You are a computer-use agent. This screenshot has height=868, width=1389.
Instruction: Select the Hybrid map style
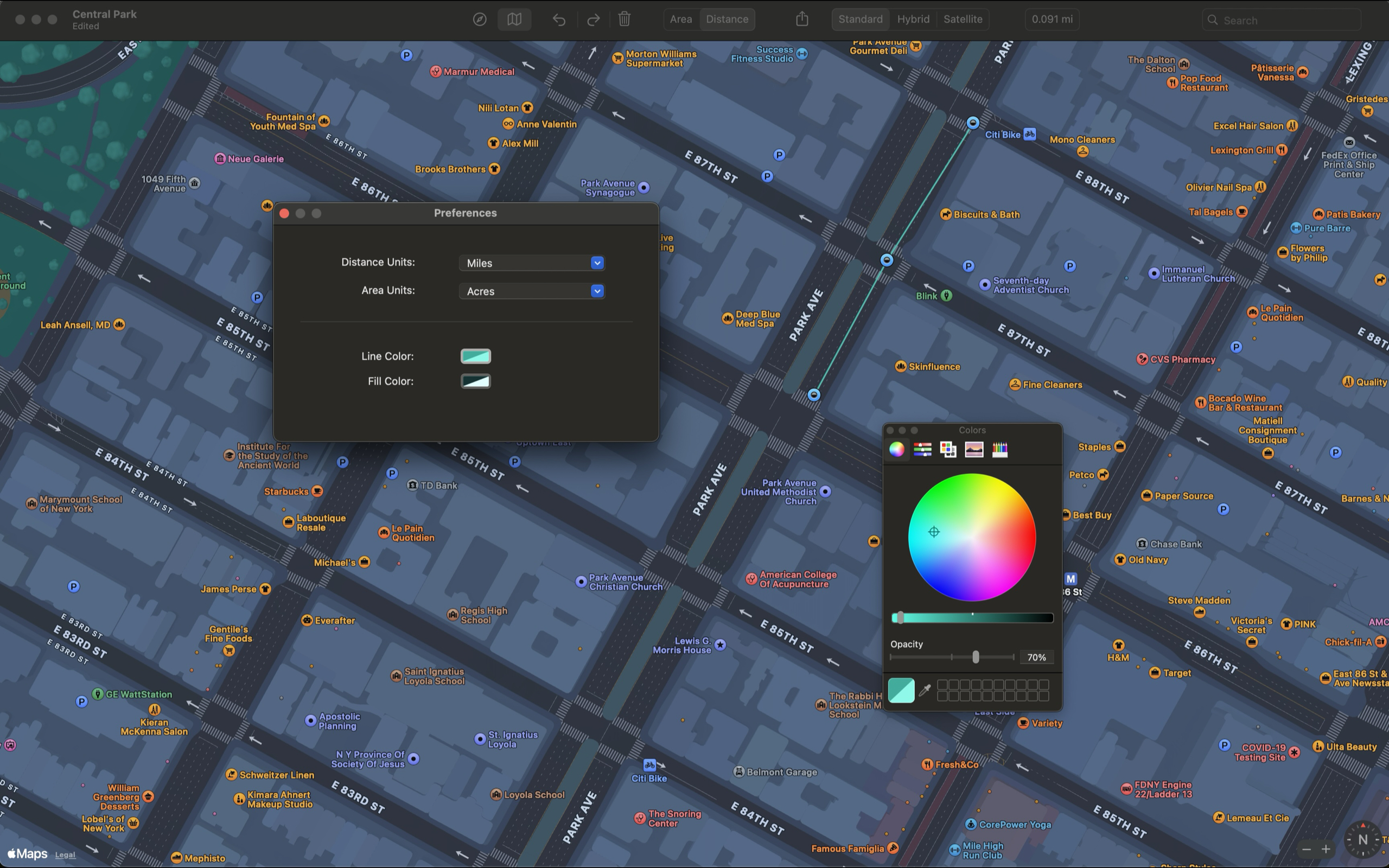(x=913, y=19)
